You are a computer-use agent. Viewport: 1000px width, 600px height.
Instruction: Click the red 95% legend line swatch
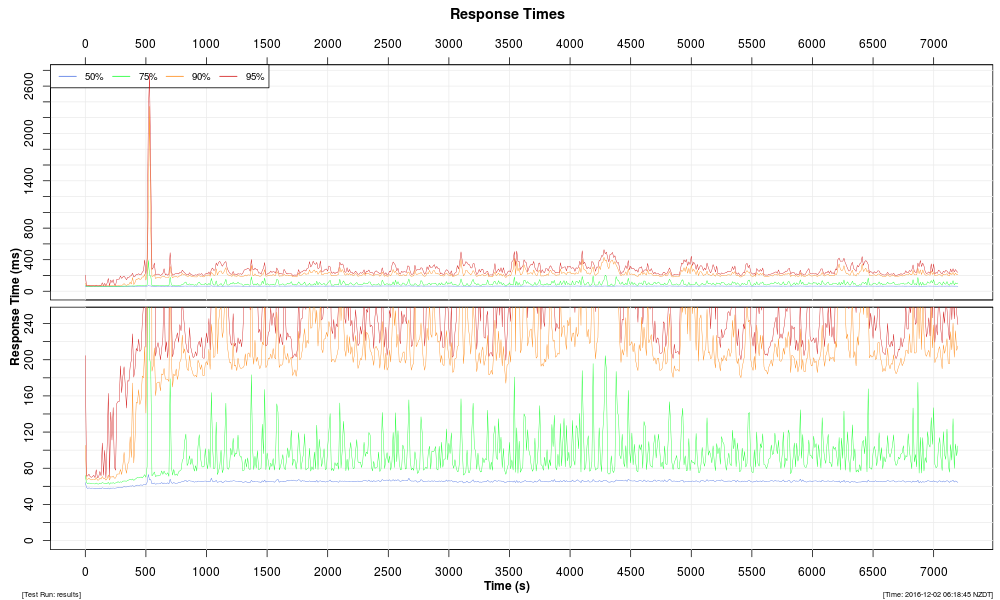229,77
